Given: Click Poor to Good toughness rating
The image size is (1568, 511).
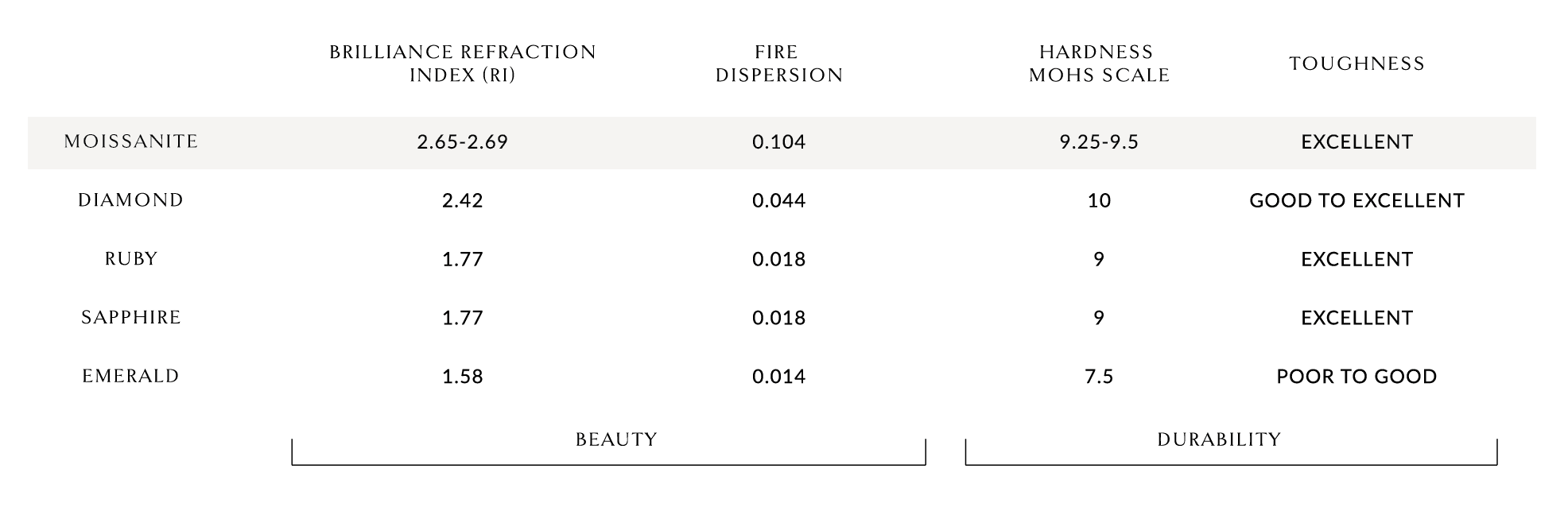Looking at the screenshot, I should [1357, 377].
